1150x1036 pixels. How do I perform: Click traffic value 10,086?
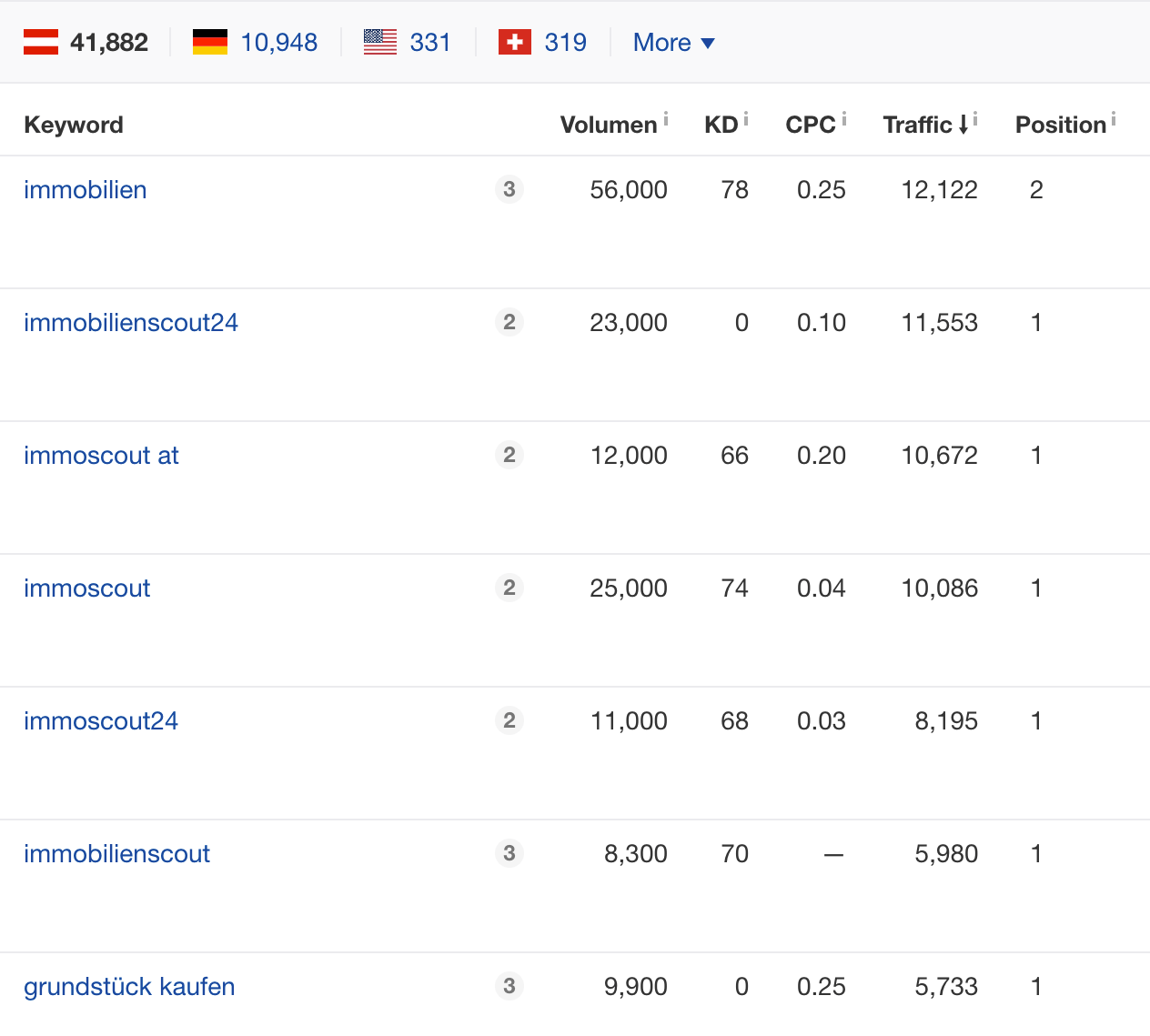tap(940, 588)
